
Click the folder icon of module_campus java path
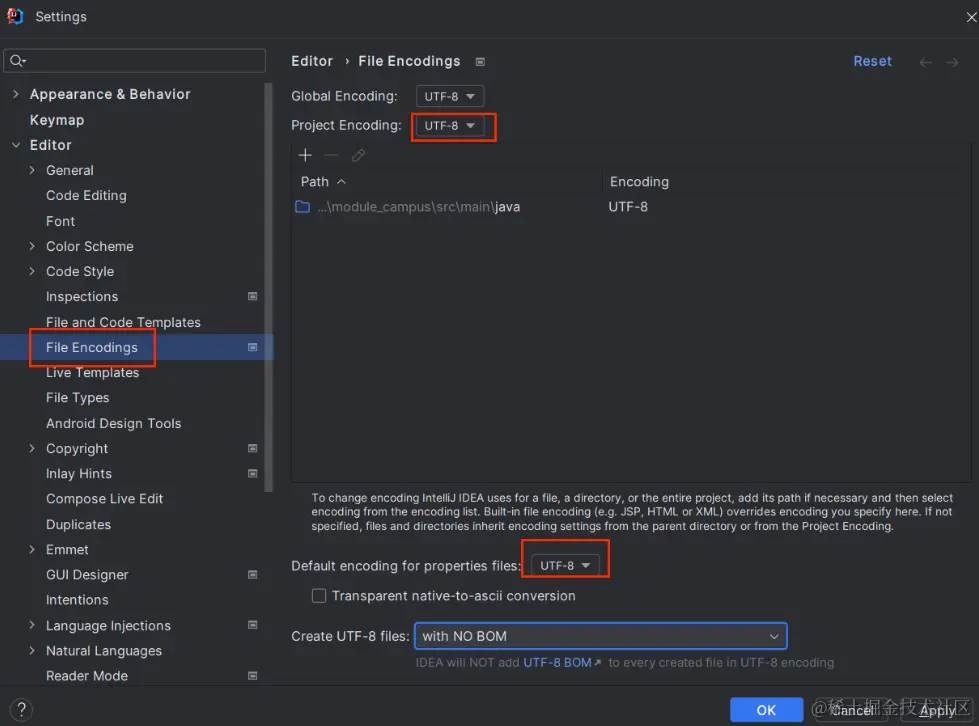[302, 207]
